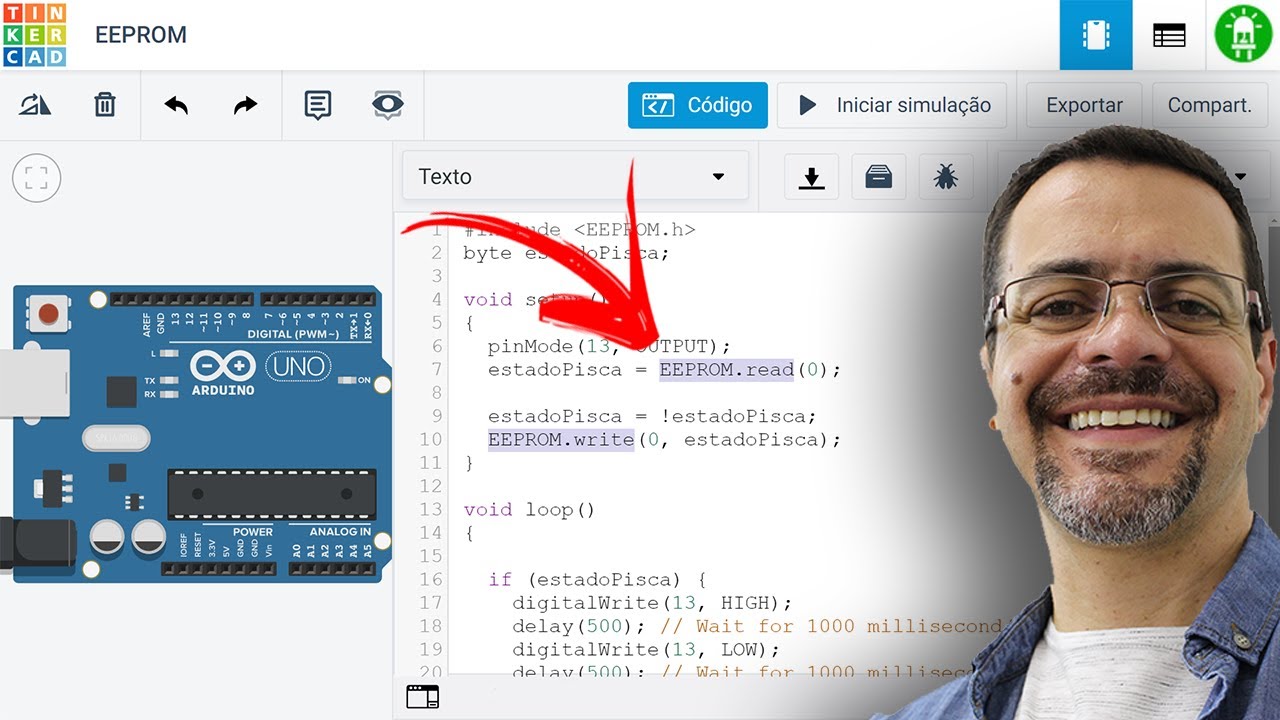Click 'estadoPisca = !estadoPisca;' line

coord(652,416)
